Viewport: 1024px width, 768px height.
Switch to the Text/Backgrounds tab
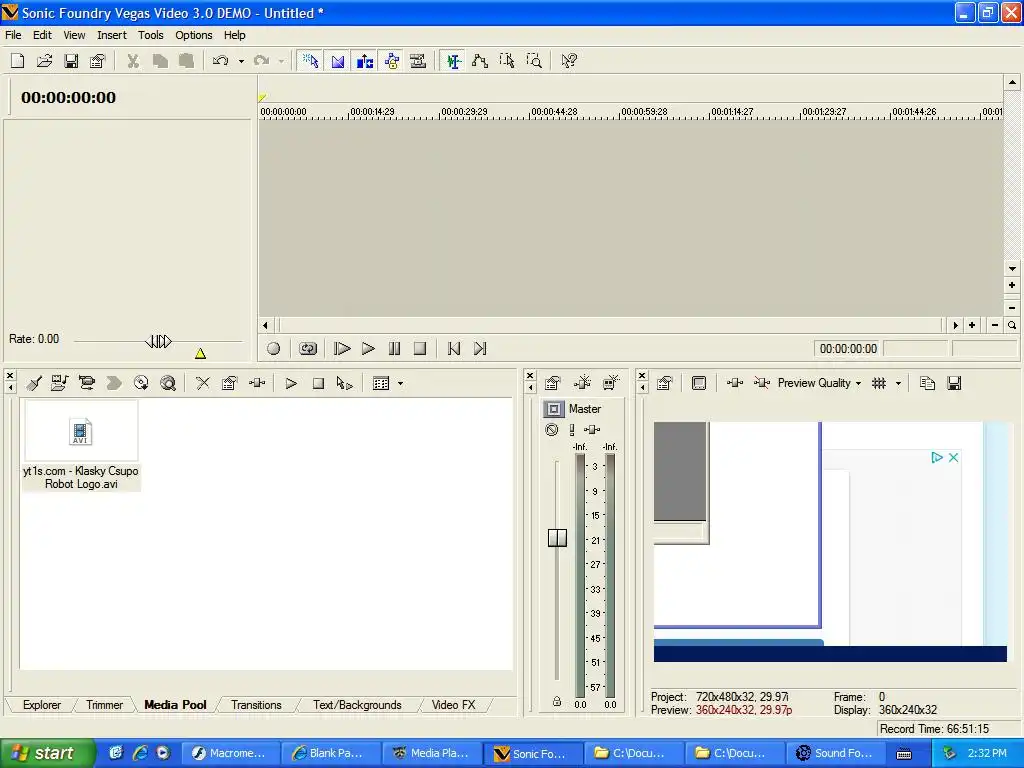click(357, 705)
